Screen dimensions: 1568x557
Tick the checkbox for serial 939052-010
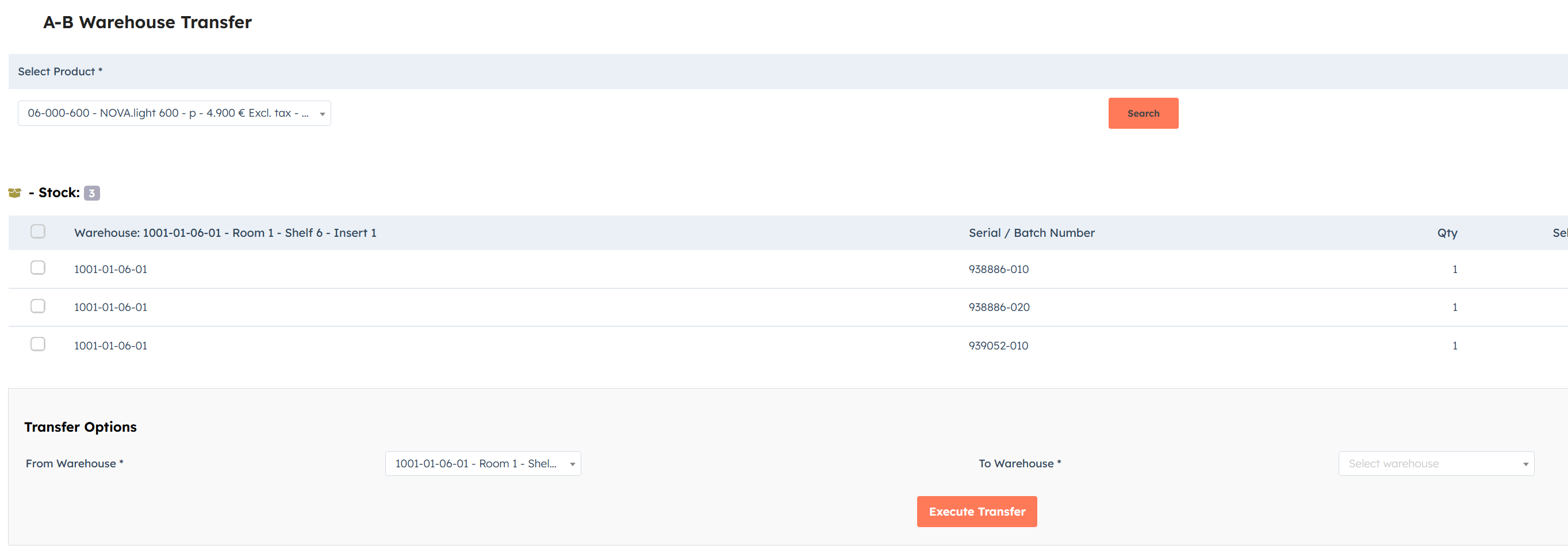click(x=38, y=344)
